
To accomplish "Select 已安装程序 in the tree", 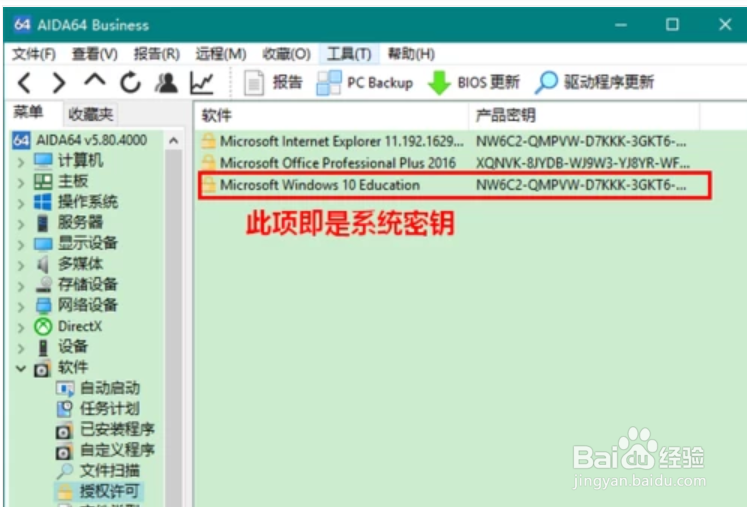I will pos(117,429).
